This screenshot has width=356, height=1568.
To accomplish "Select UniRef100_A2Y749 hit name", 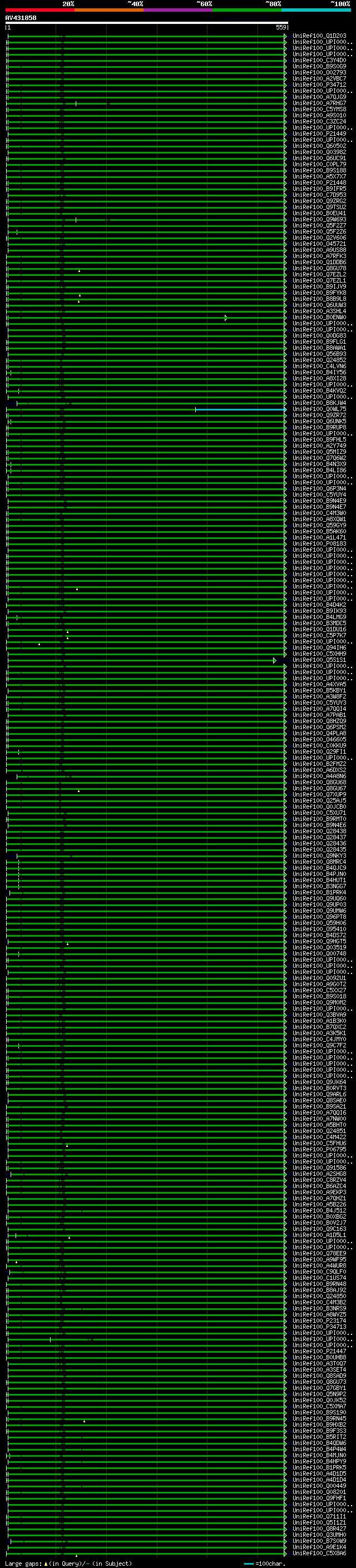I will [319, 446].
